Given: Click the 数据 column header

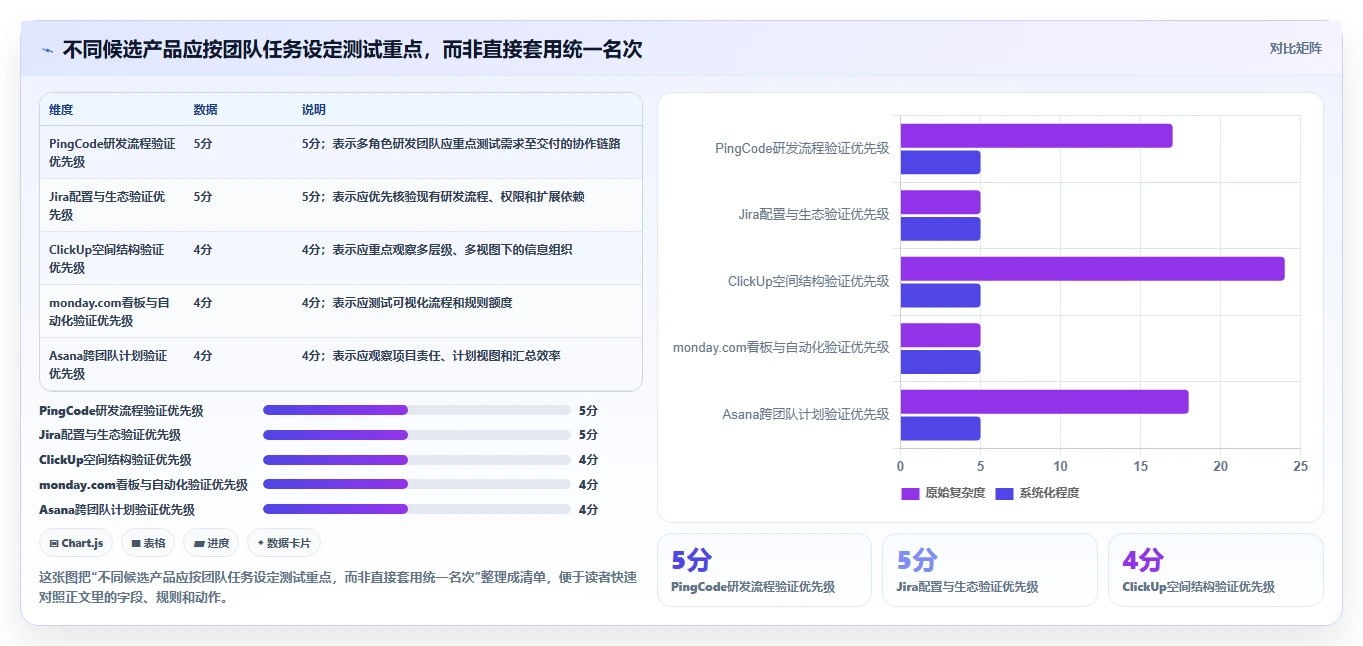Looking at the screenshot, I should click(205, 110).
